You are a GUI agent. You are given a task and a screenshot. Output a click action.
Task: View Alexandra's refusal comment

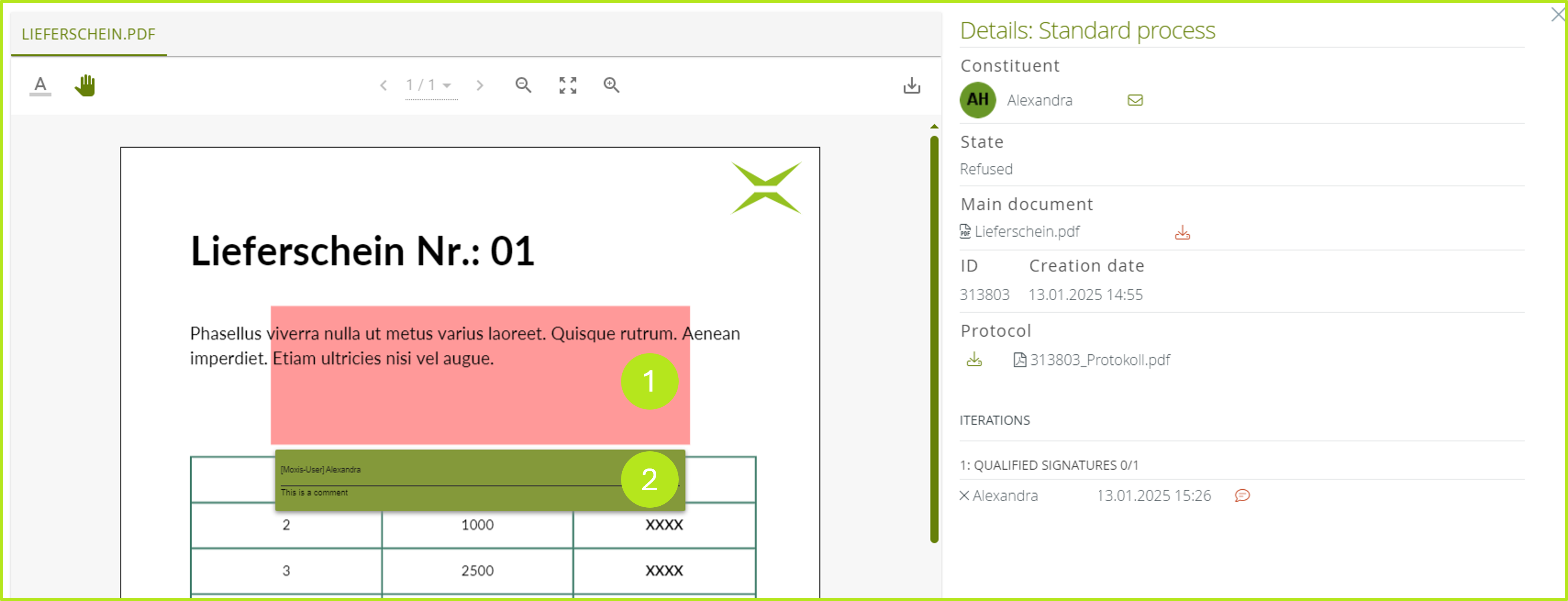tap(1242, 496)
